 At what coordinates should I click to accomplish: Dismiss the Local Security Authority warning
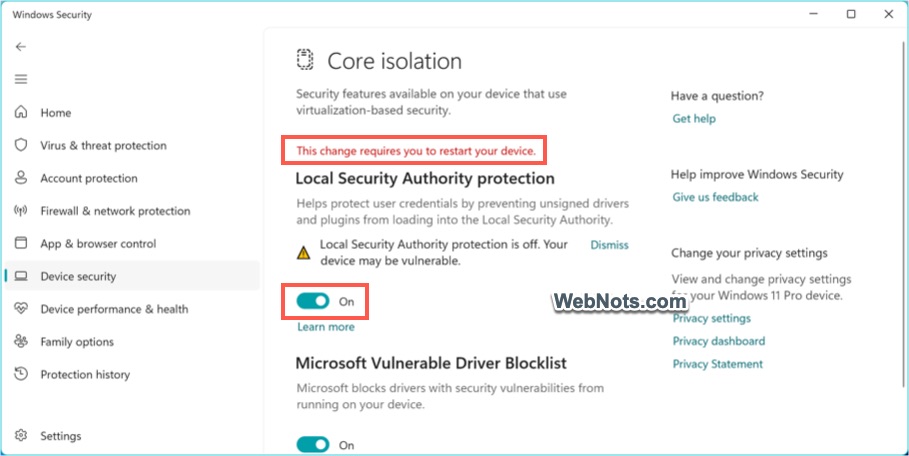coord(609,244)
